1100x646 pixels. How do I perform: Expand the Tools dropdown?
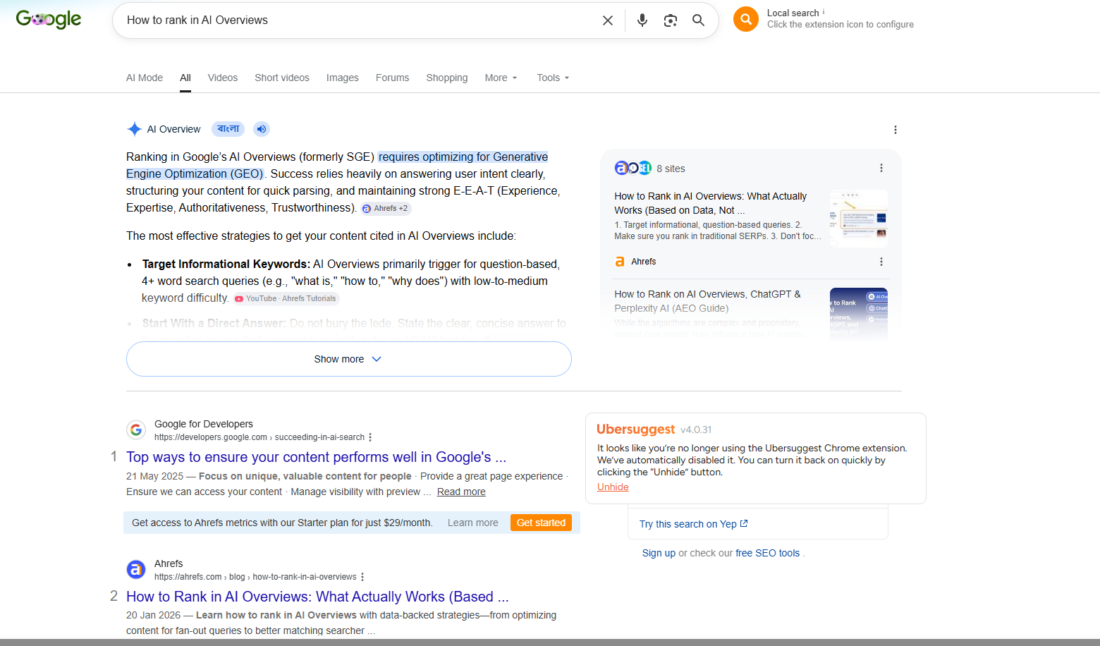553,78
